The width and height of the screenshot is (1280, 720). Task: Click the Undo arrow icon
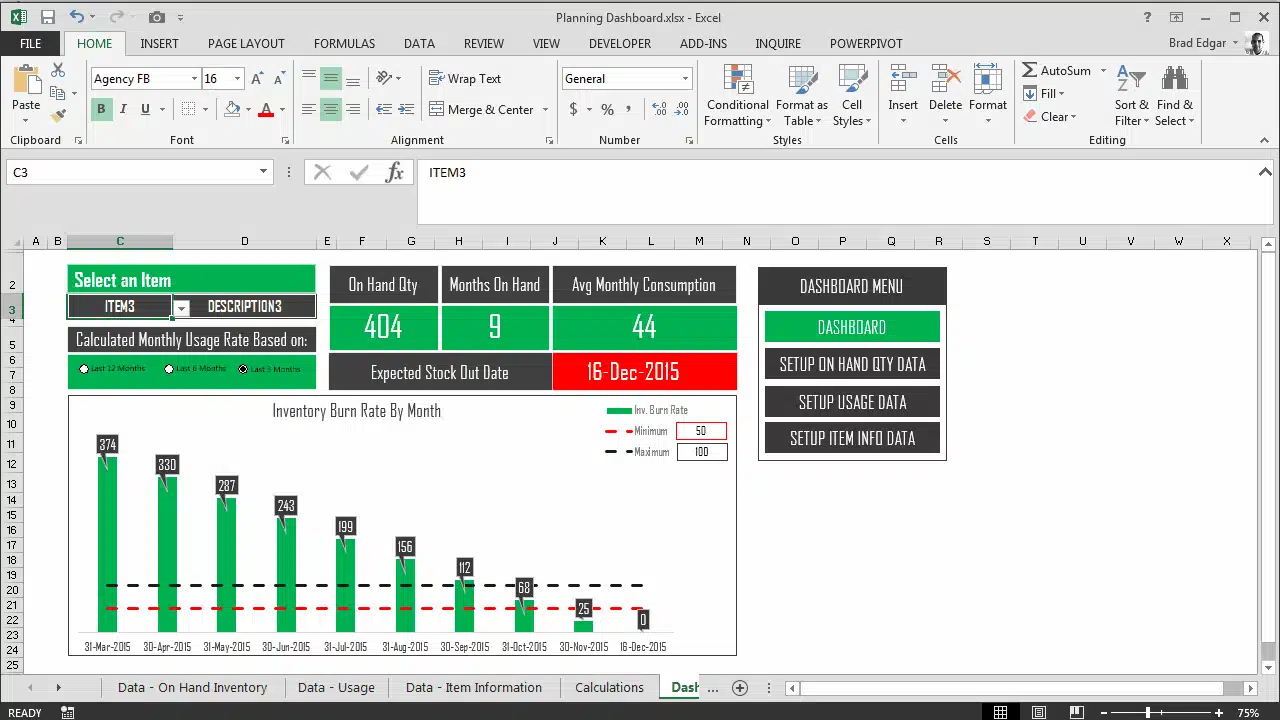(77, 17)
